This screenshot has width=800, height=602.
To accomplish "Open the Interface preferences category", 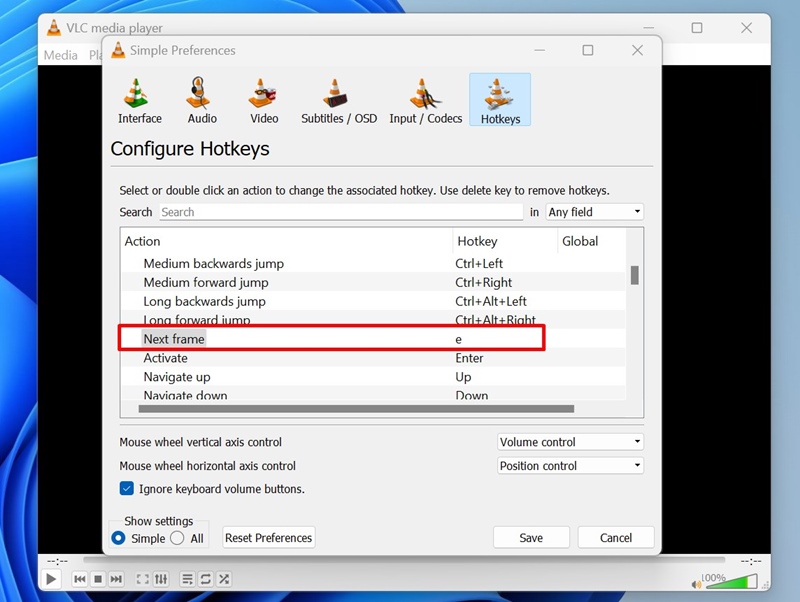I will coord(140,101).
